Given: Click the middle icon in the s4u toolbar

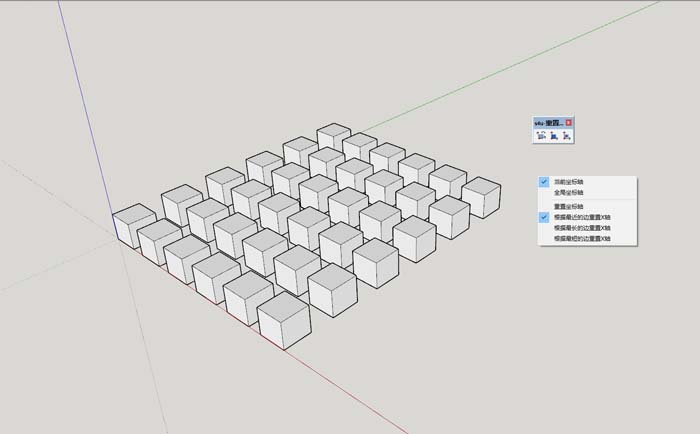Looking at the screenshot, I should (553, 135).
